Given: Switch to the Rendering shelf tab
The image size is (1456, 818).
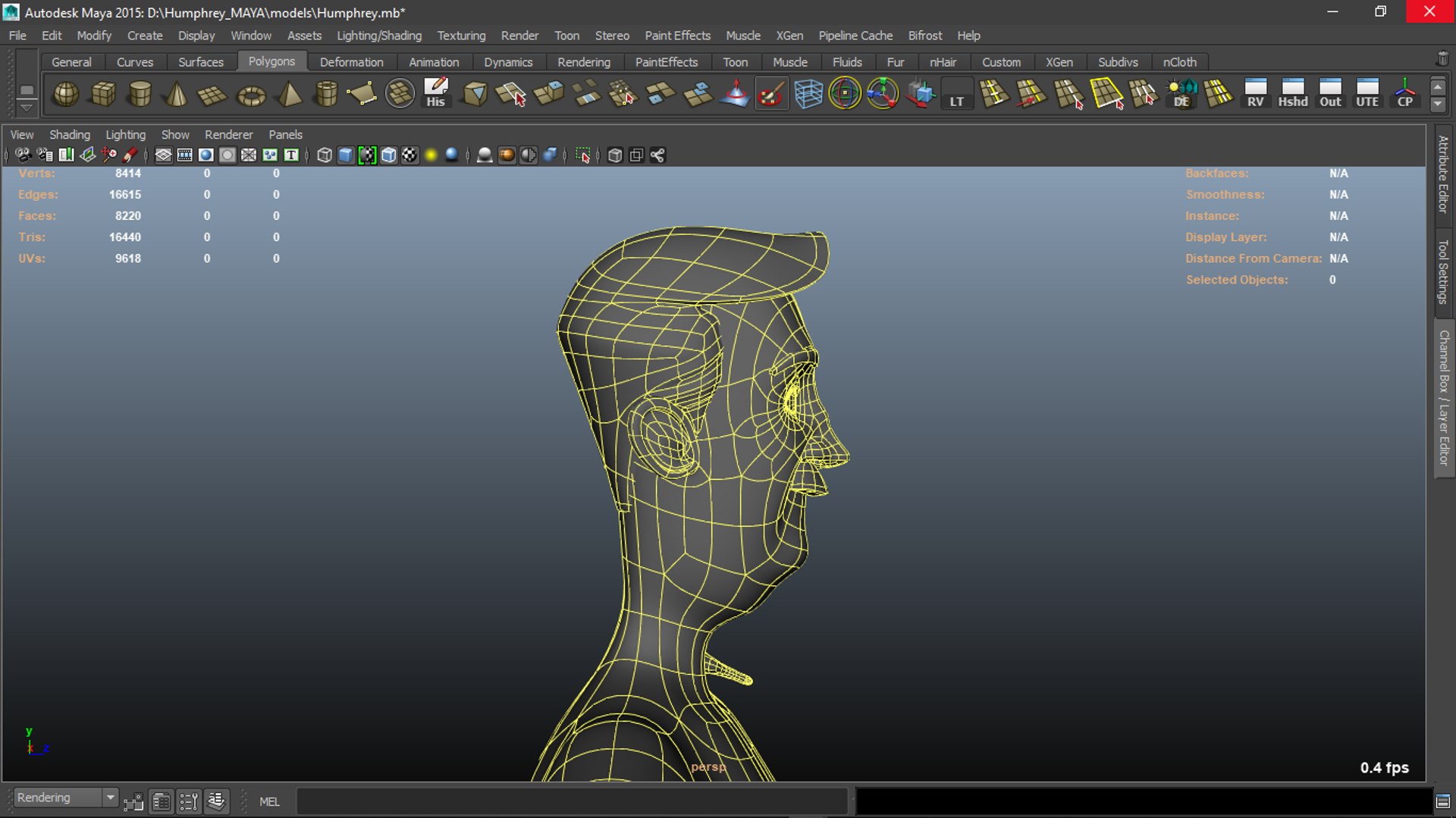Looking at the screenshot, I should 584,62.
